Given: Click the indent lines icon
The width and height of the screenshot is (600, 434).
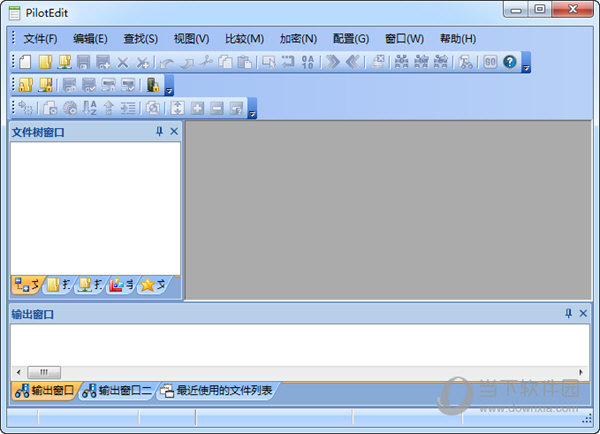Looking at the screenshot, I should click(128, 108).
